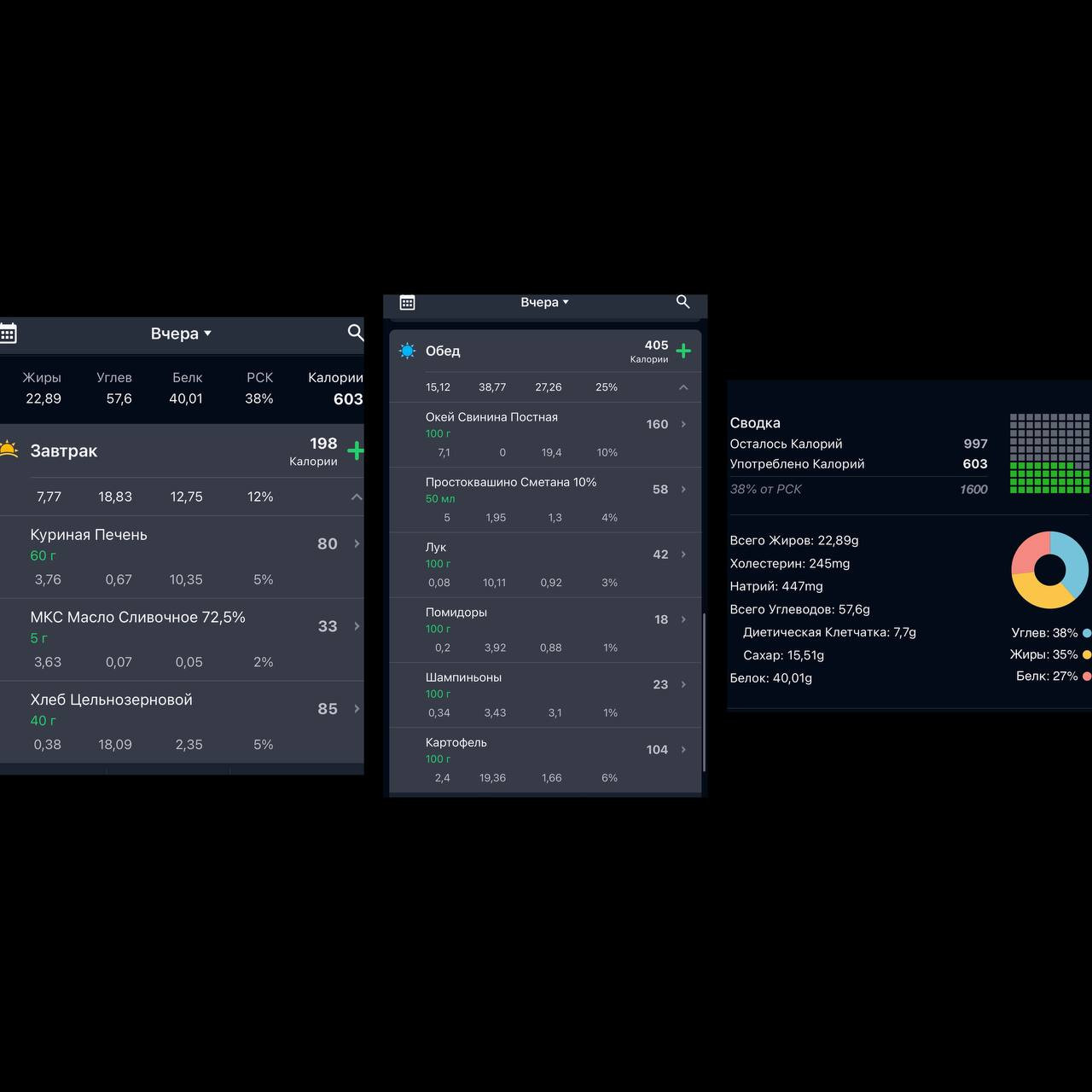1092x1092 pixels.
Task: Click 40 г portion of Хлеб Цельнозерновой
Action: pyautogui.click(x=44, y=721)
